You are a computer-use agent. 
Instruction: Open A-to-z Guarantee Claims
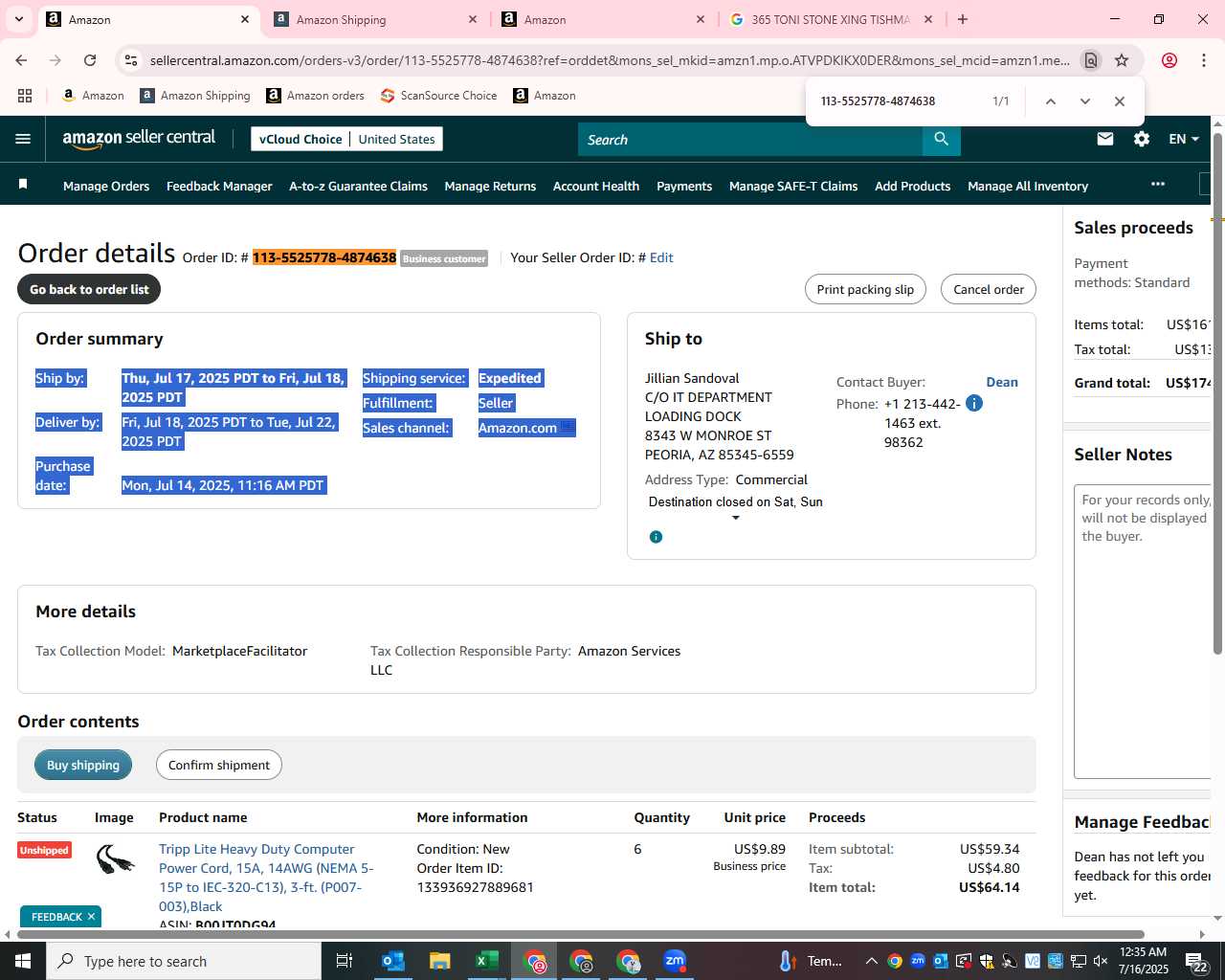tap(358, 186)
